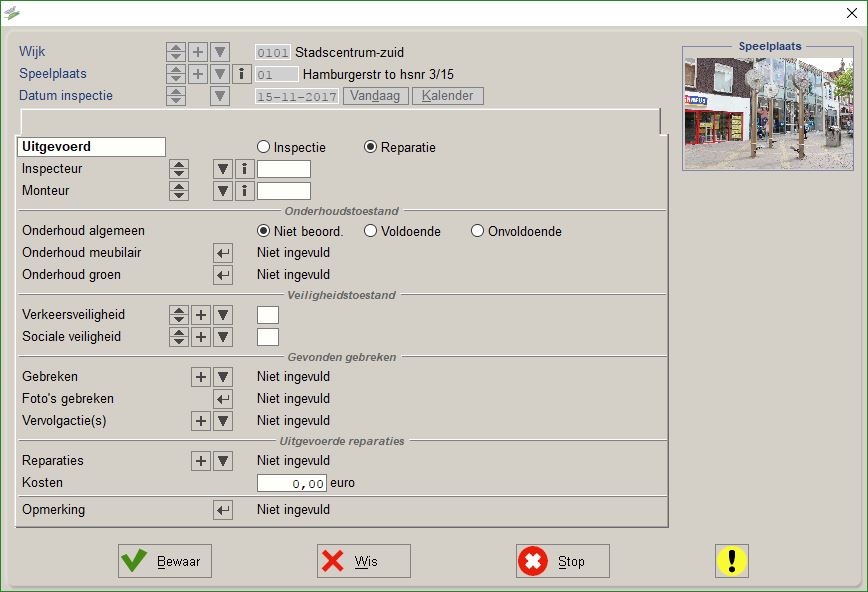This screenshot has width=868, height=592.
Task: Click the Stop button
Action: [562, 561]
